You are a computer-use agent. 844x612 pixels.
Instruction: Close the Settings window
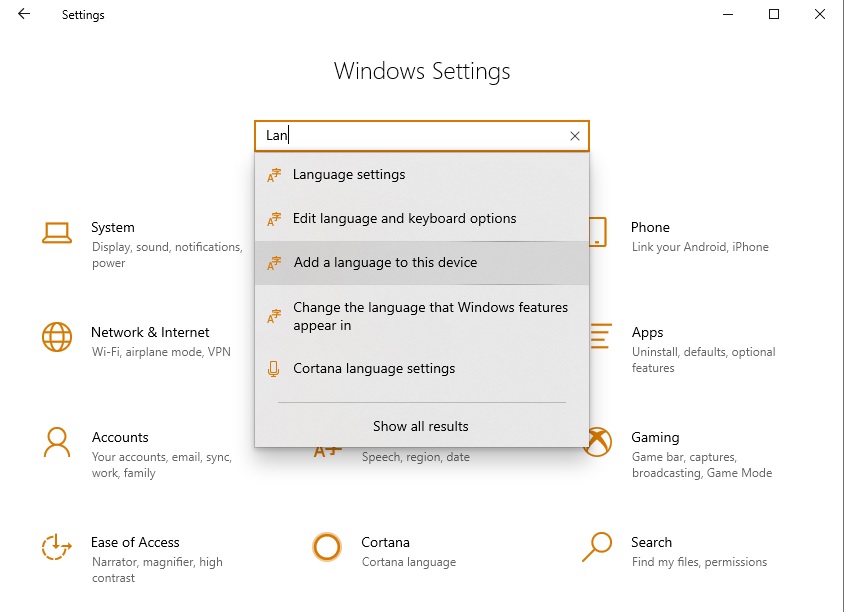tap(820, 15)
